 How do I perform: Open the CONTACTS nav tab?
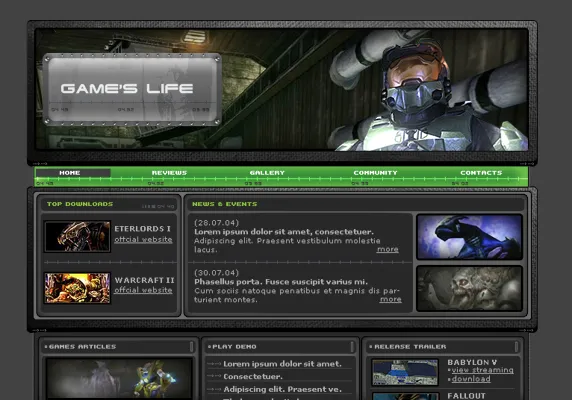click(481, 173)
